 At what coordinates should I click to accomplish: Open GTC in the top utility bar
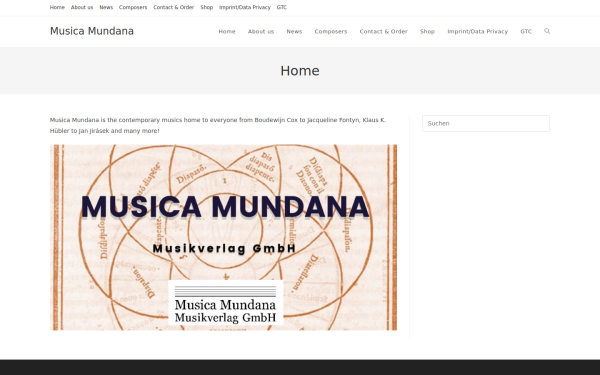[x=282, y=7]
